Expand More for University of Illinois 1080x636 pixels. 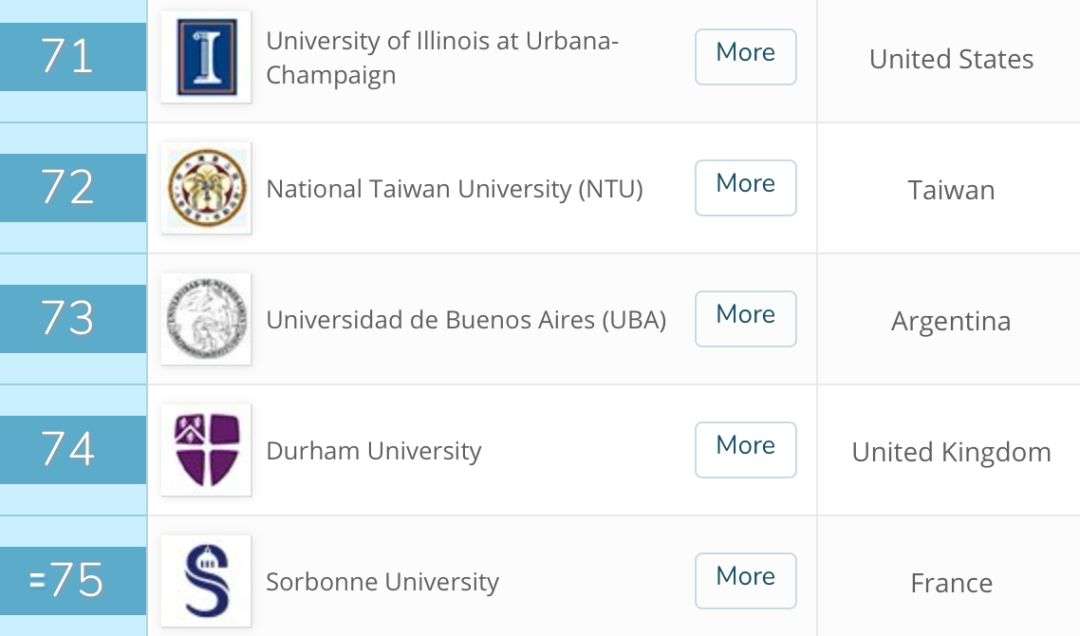point(745,57)
